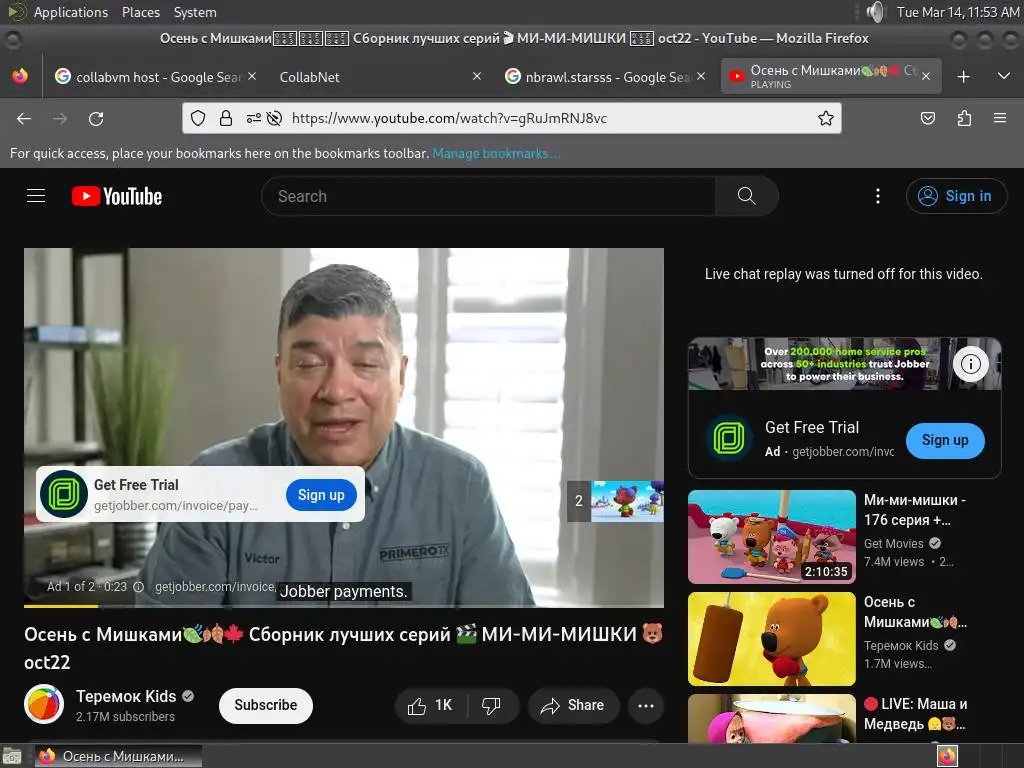Click the YouTube search magnifier button

(x=746, y=196)
